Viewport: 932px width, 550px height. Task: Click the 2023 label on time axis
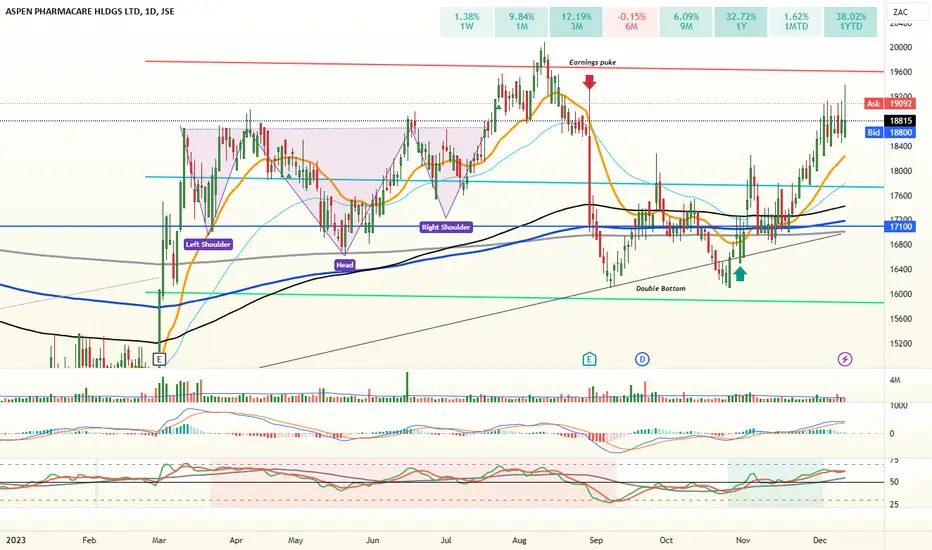(x=15, y=540)
